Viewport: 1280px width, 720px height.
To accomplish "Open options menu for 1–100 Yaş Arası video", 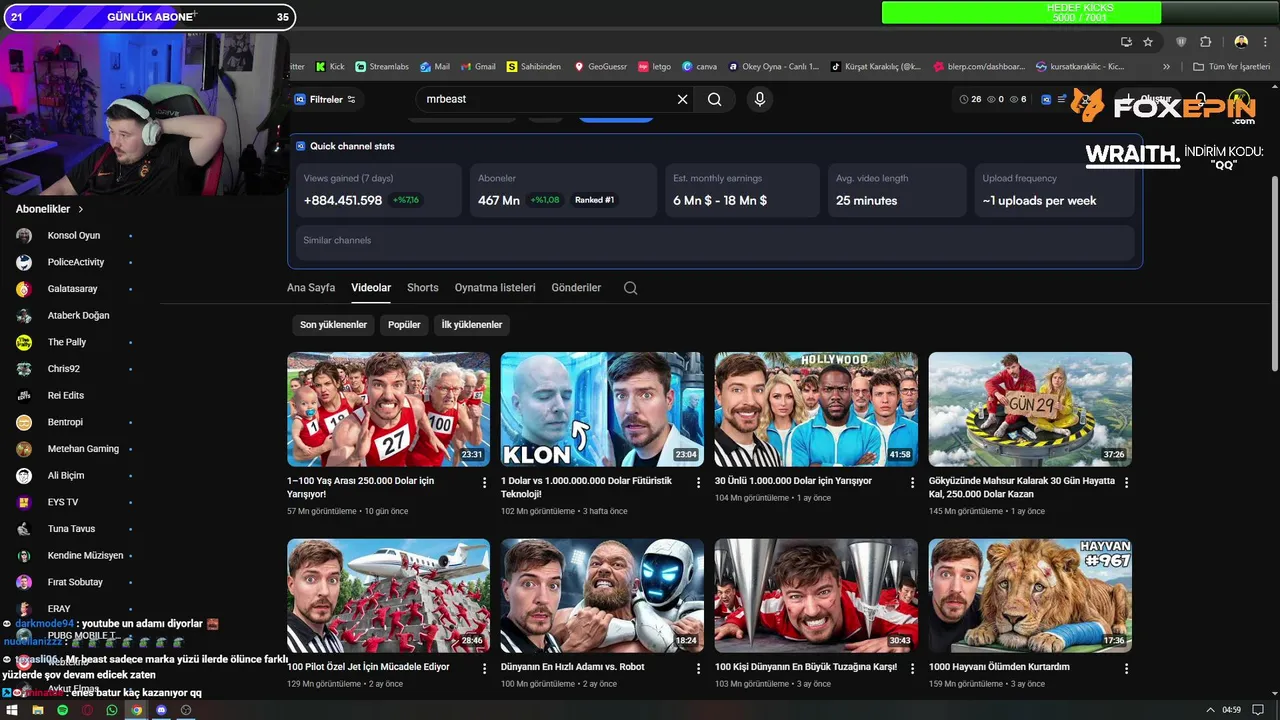I will 484,482.
